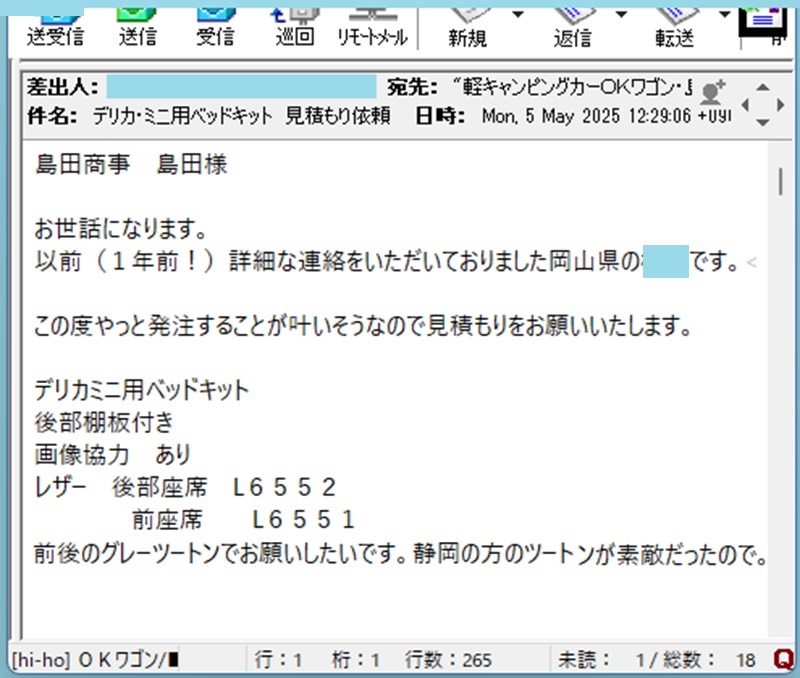Add sender to address book icon
This screenshot has width=800, height=678.
[x=713, y=92]
